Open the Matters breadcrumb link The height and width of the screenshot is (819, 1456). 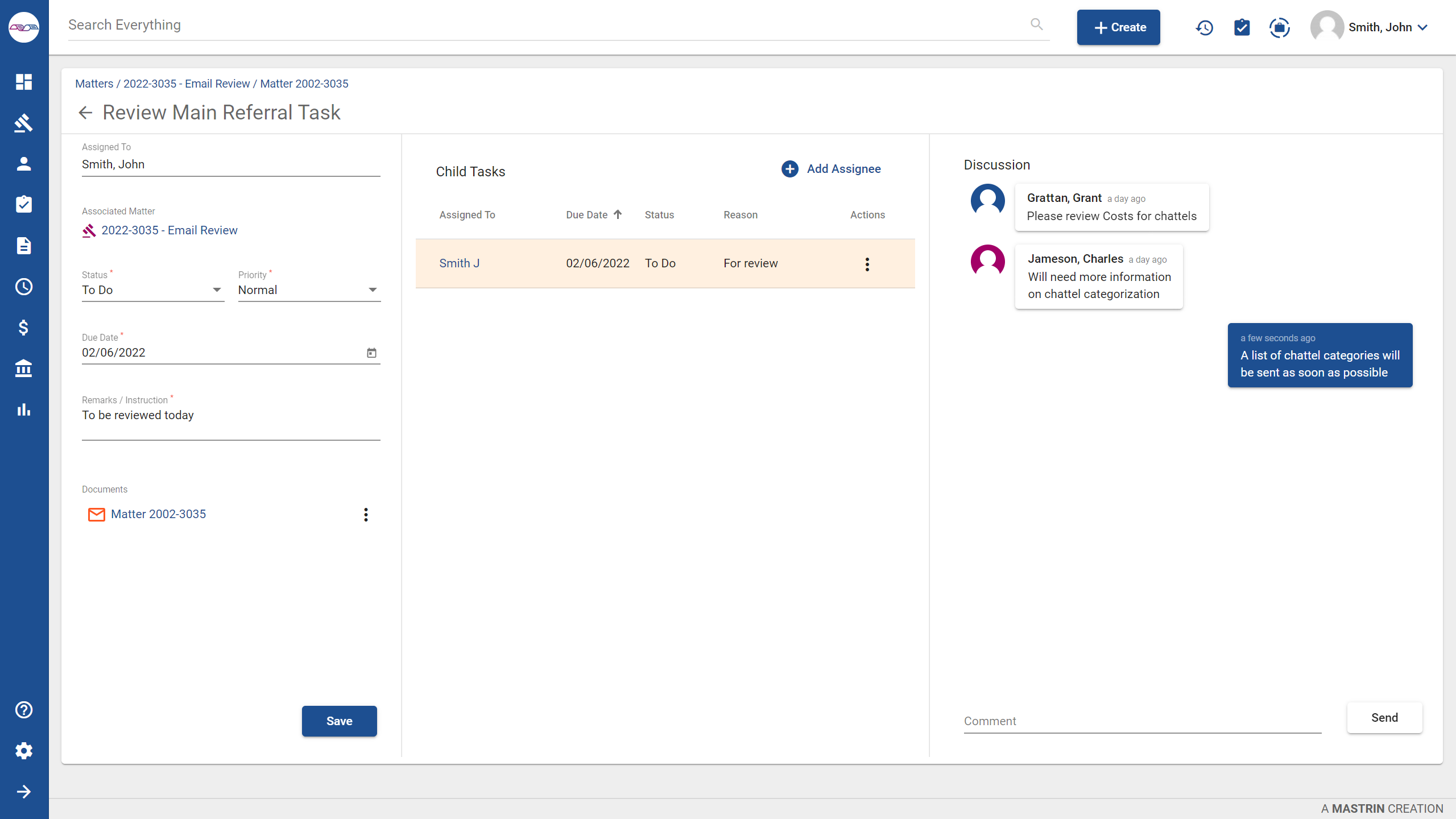[94, 83]
